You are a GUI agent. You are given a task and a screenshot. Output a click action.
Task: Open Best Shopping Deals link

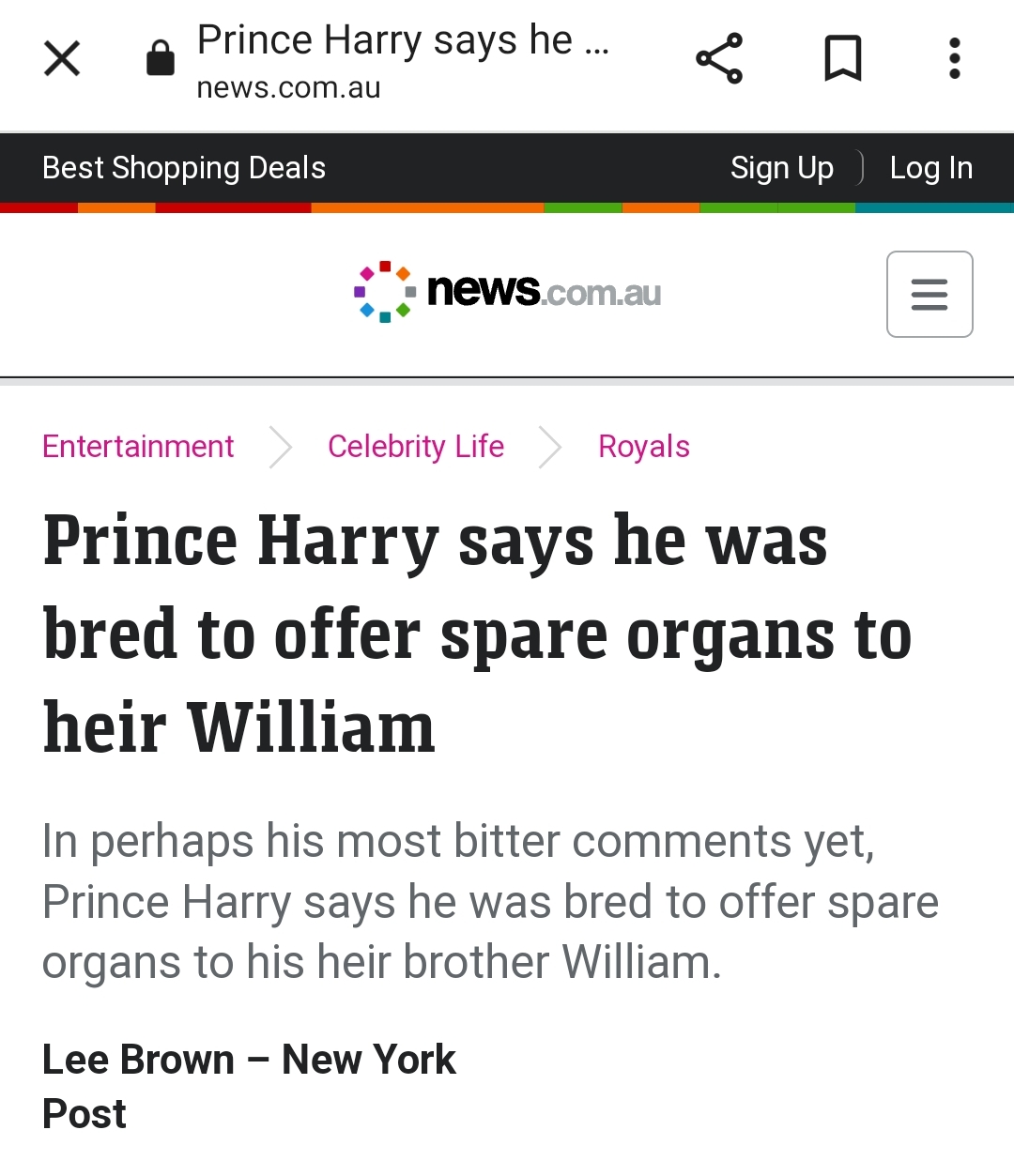click(184, 168)
